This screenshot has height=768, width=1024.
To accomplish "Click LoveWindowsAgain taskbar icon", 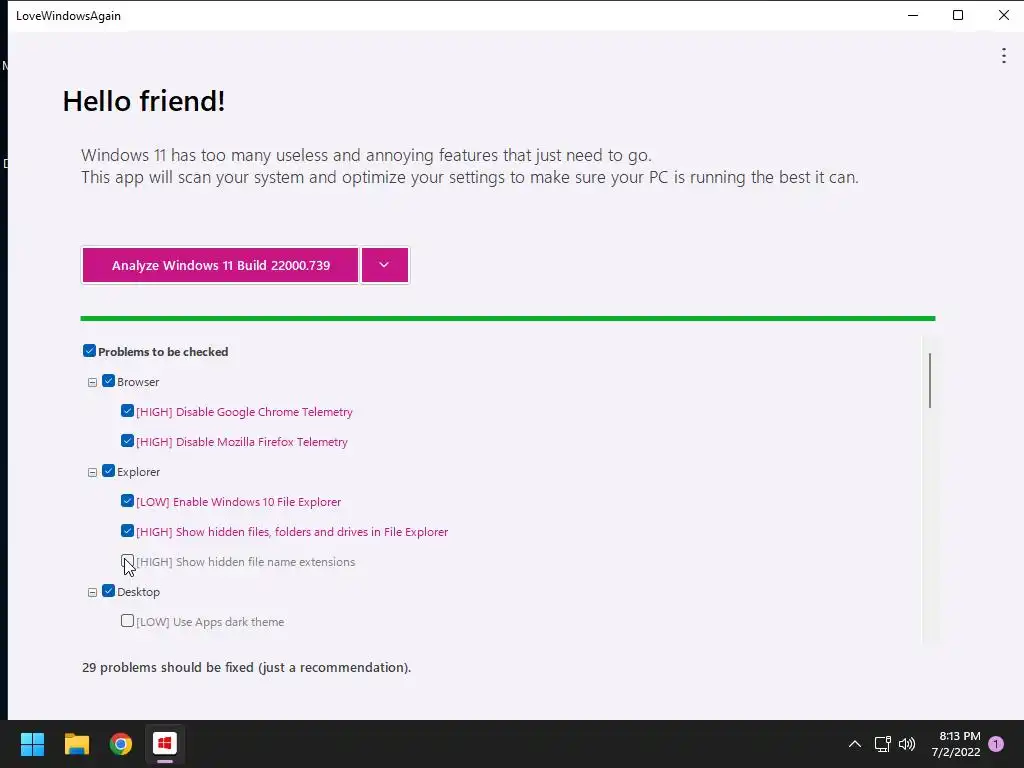I will (x=165, y=744).
